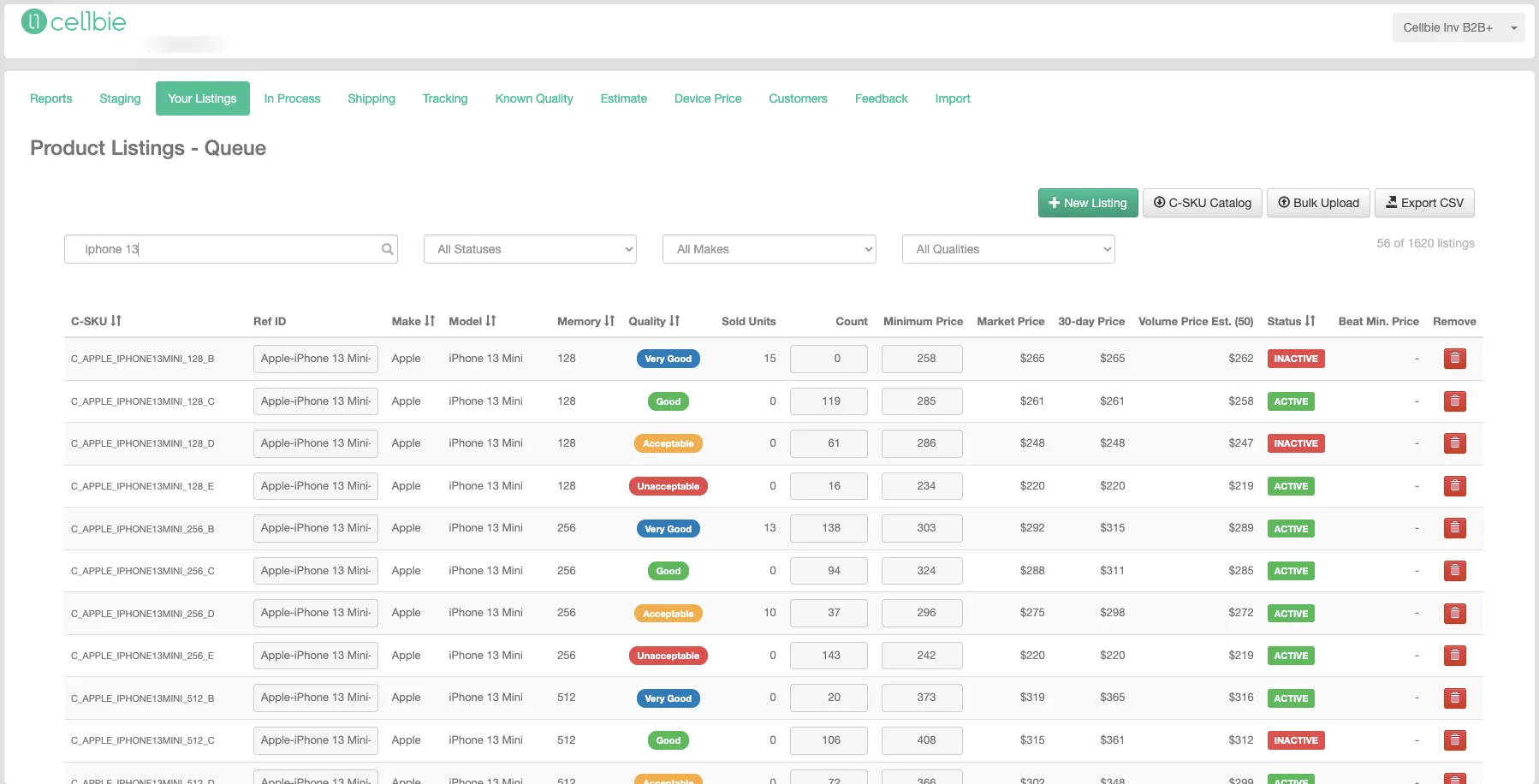Open the All Statuses dropdown
1539x784 pixels.
(x=530, y=249)
